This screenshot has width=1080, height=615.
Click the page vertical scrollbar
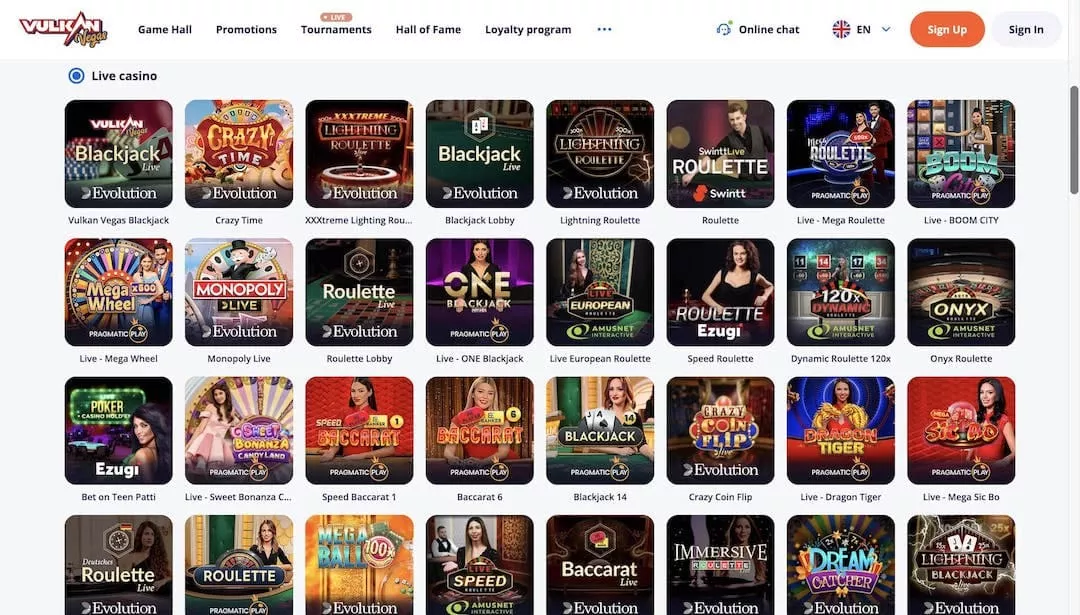point(1073,140)
